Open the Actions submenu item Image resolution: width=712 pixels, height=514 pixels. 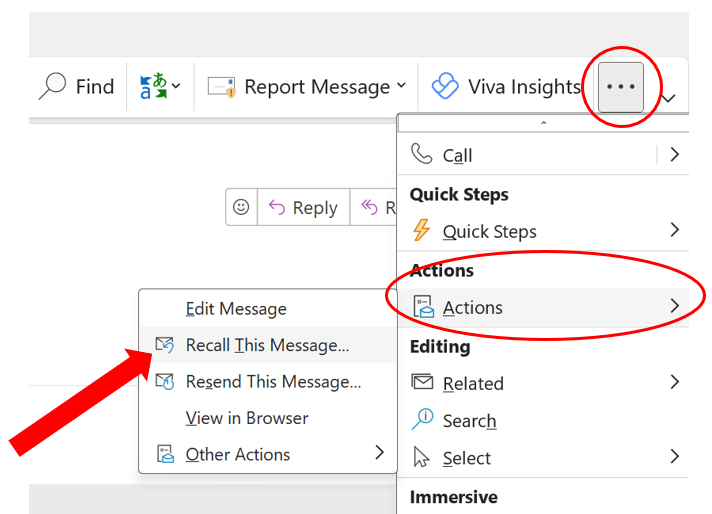(x=544, y=307)
